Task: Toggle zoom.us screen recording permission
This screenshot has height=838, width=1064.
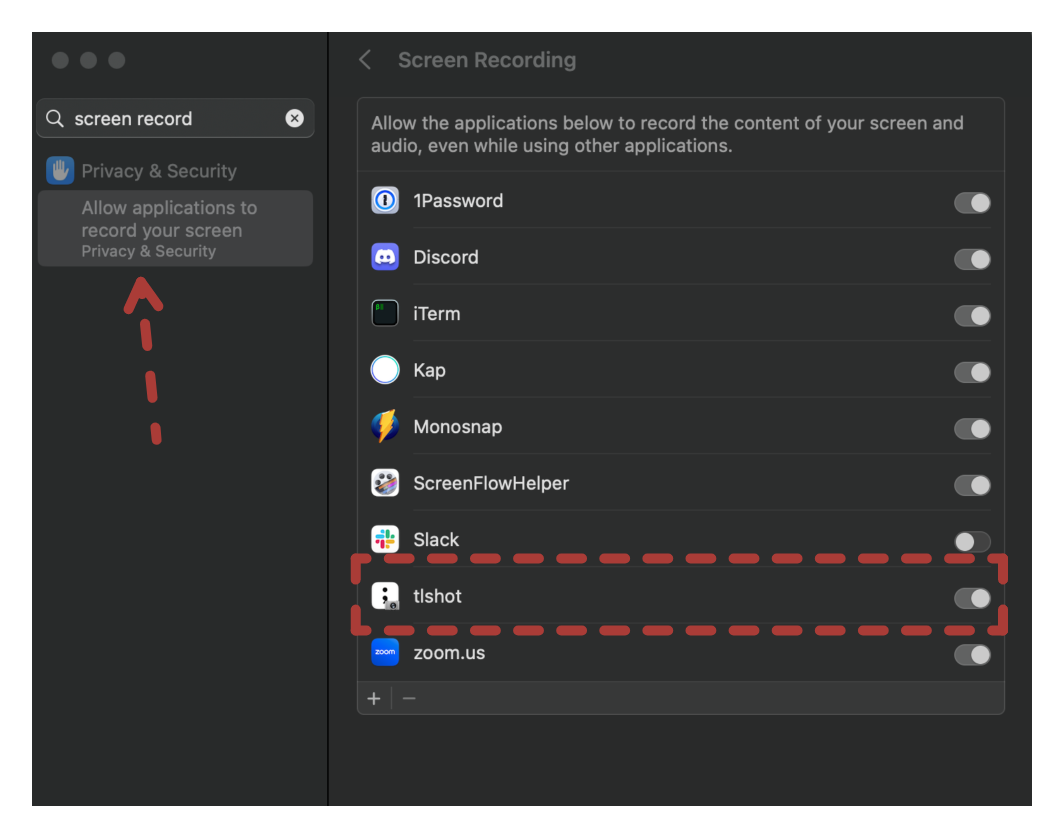Action: tap(972, 655)
